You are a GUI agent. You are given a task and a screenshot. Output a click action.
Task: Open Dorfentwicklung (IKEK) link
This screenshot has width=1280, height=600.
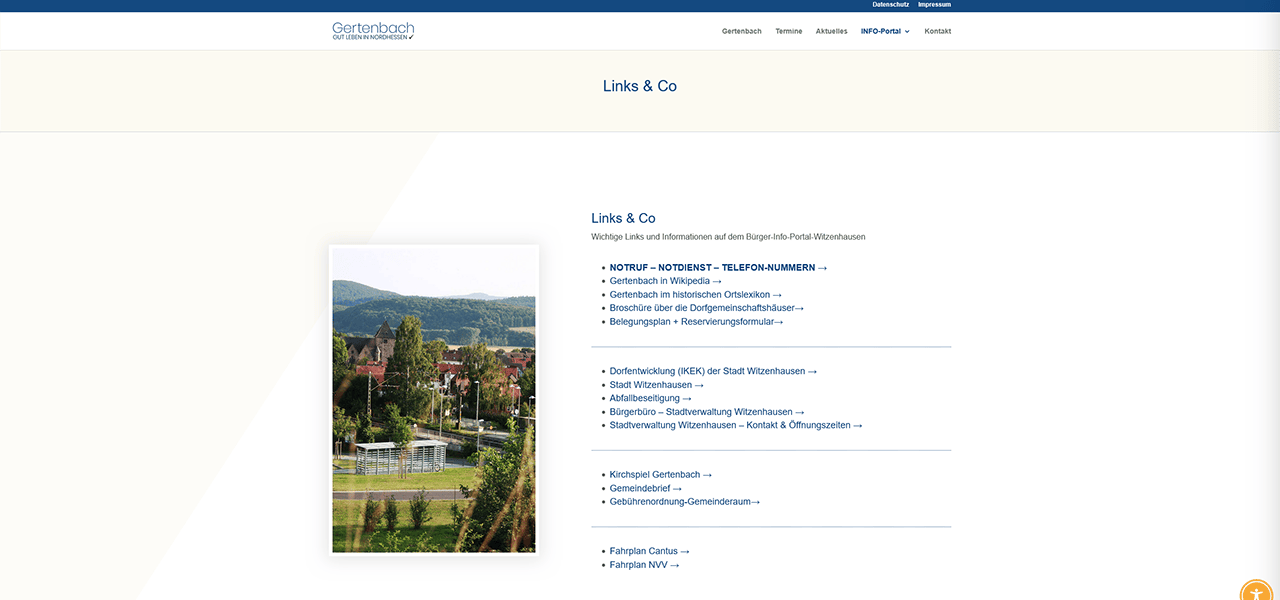pos(712,371)
